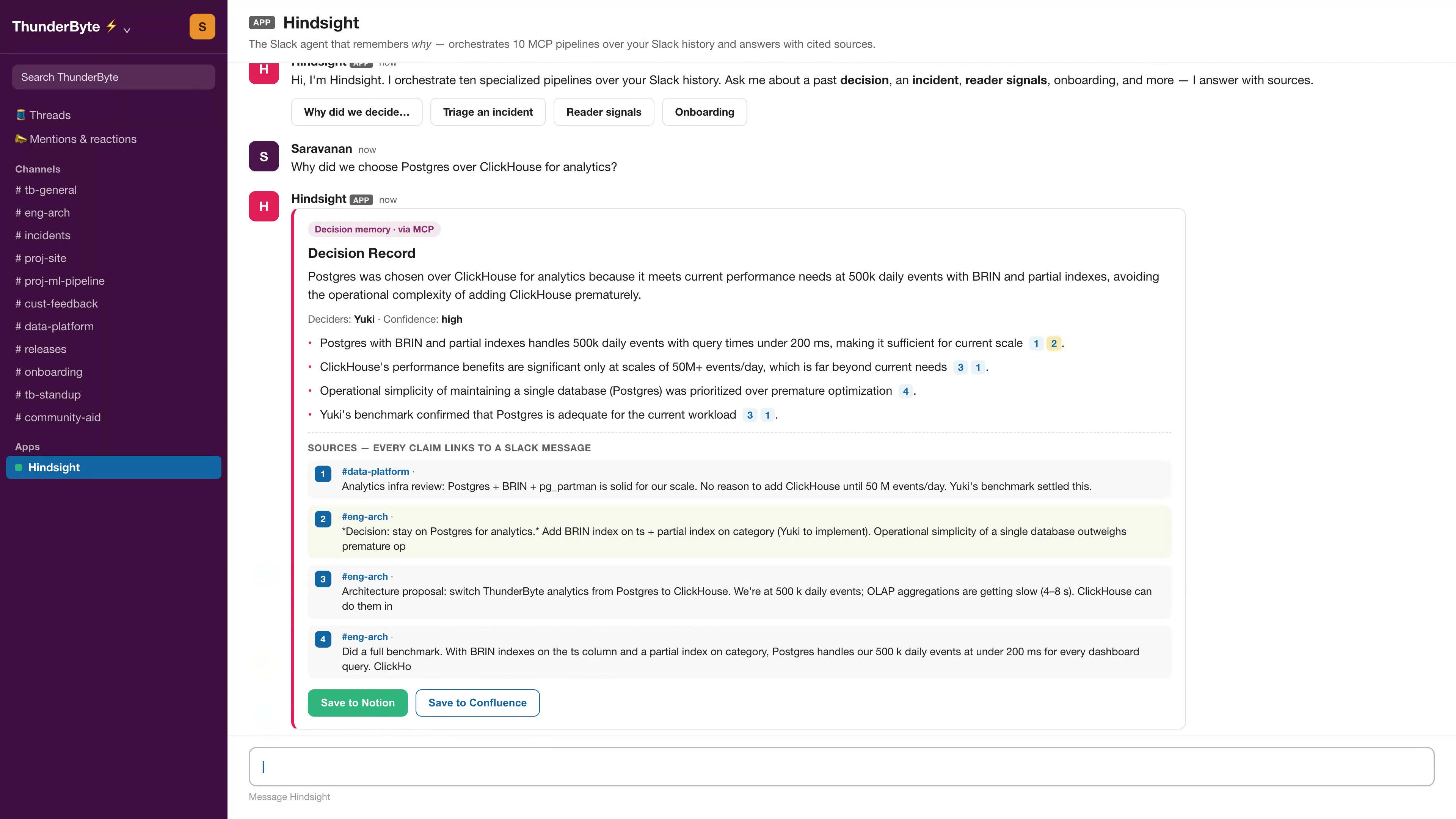Click the Message Hindsight input box

(x=841, y=766)
